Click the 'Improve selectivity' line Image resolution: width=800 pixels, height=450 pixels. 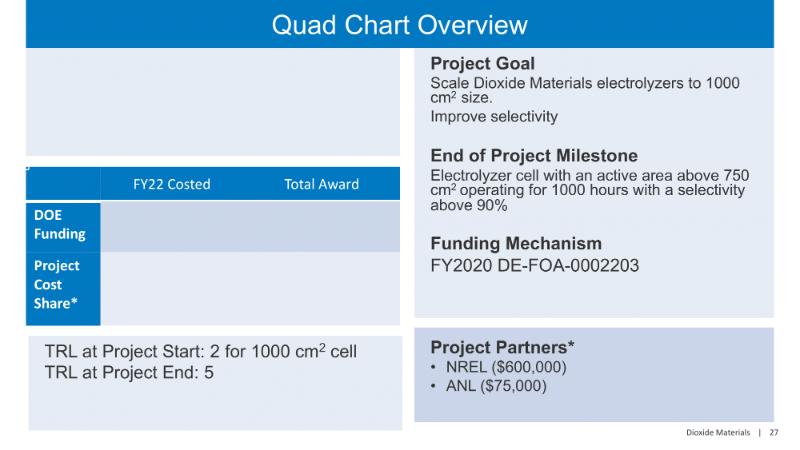[493, 117]
